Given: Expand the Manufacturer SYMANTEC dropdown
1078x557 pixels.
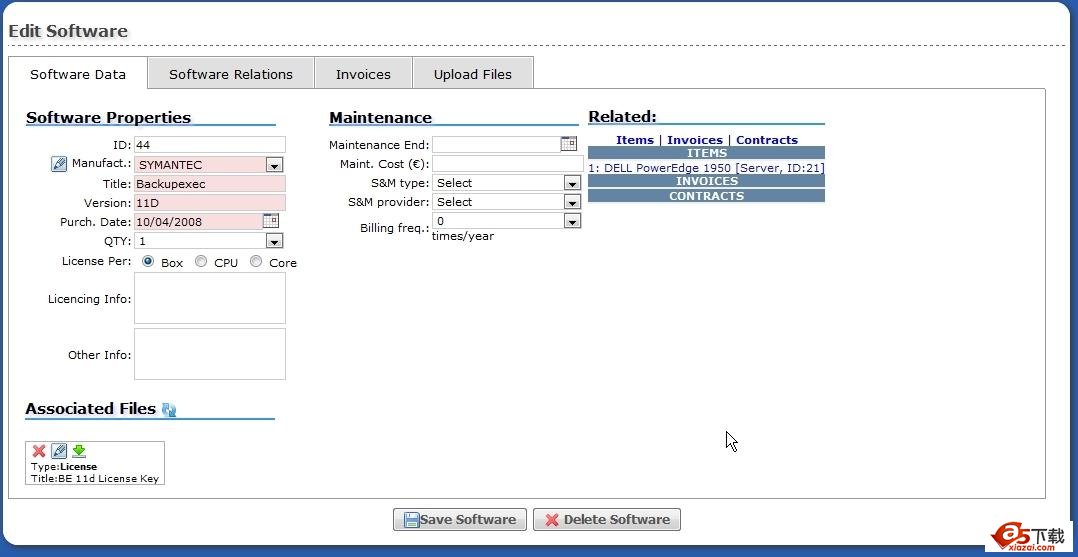Looking at the screenshot, I should click(274, 165).
